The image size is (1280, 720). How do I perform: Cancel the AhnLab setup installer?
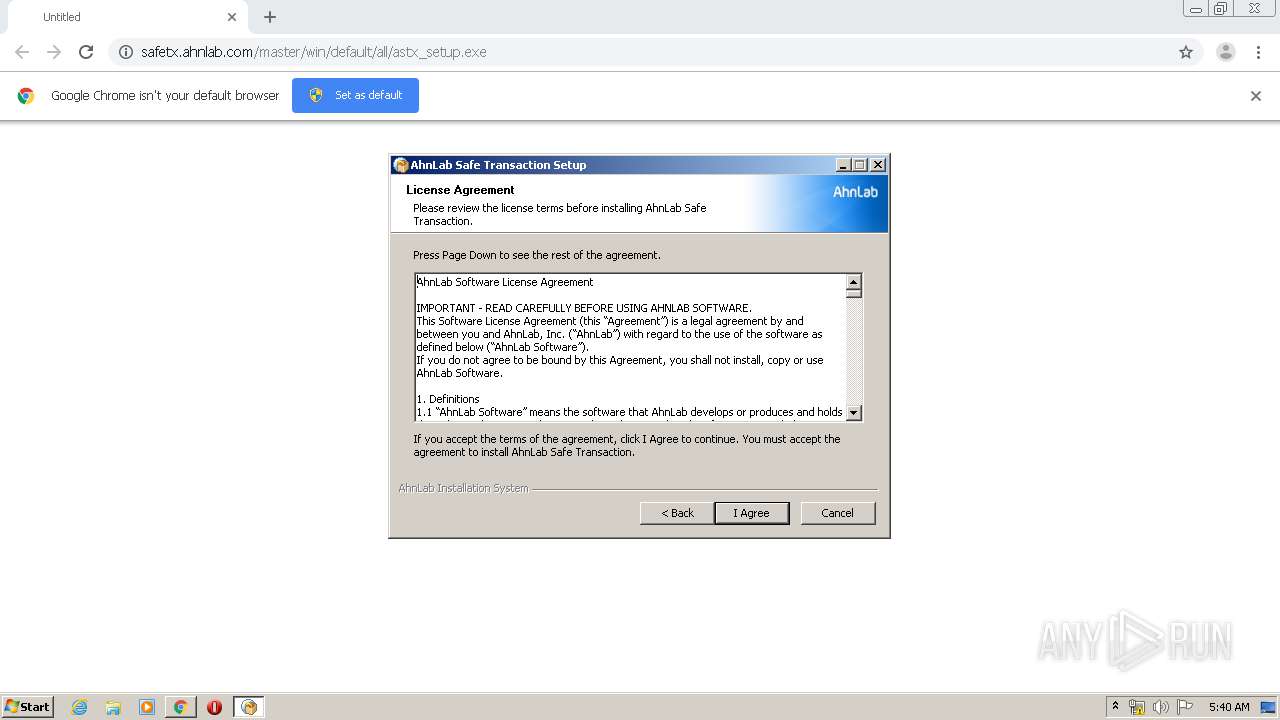pyautogui.click(x=838, y=513)
